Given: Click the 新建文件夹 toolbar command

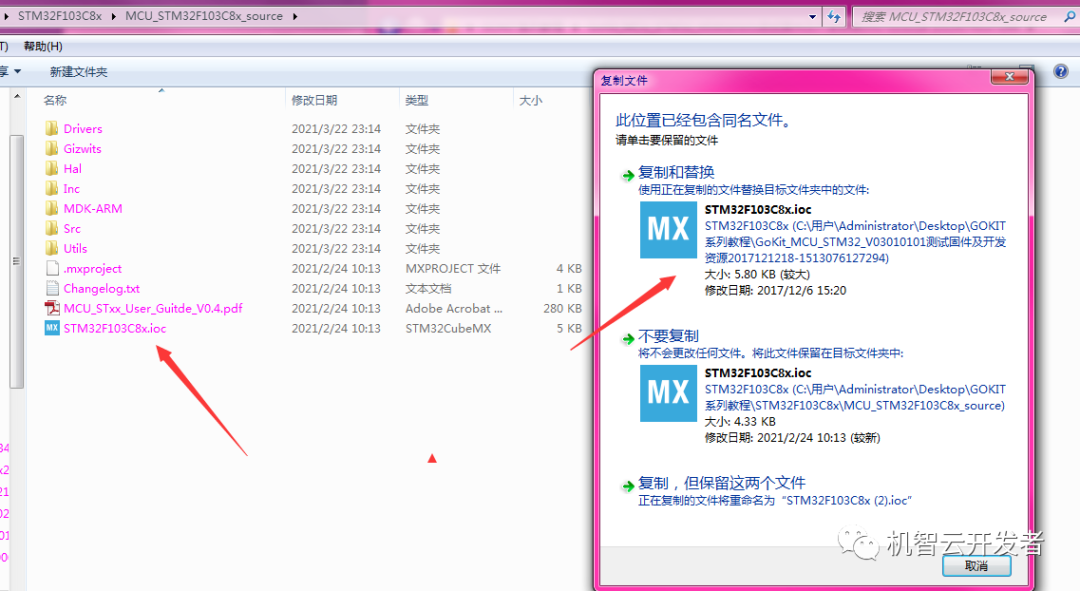Looking at the screenshot, I should [79, 71].
